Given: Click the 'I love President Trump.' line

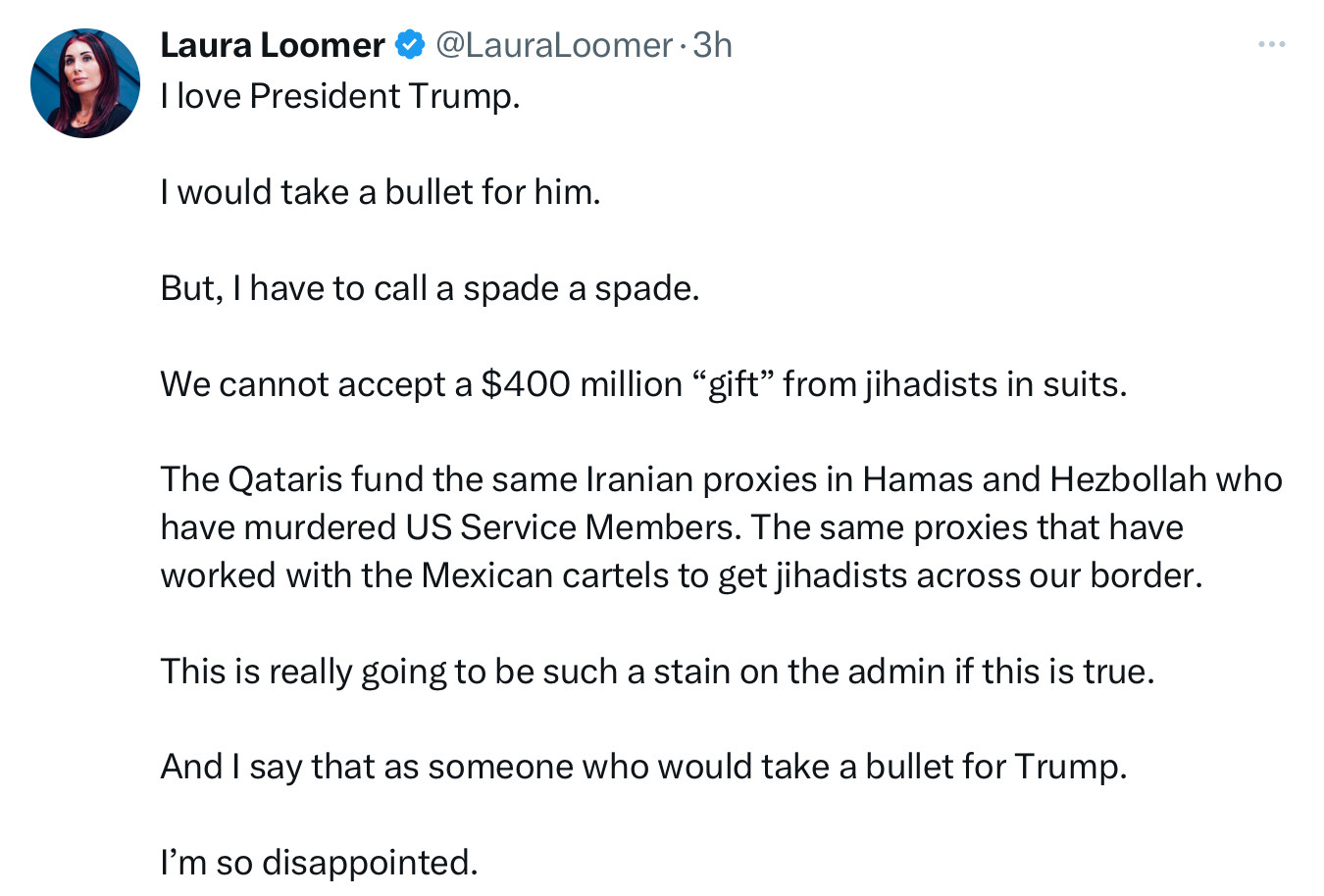Looking at the screenshot, I should [340, 96].
